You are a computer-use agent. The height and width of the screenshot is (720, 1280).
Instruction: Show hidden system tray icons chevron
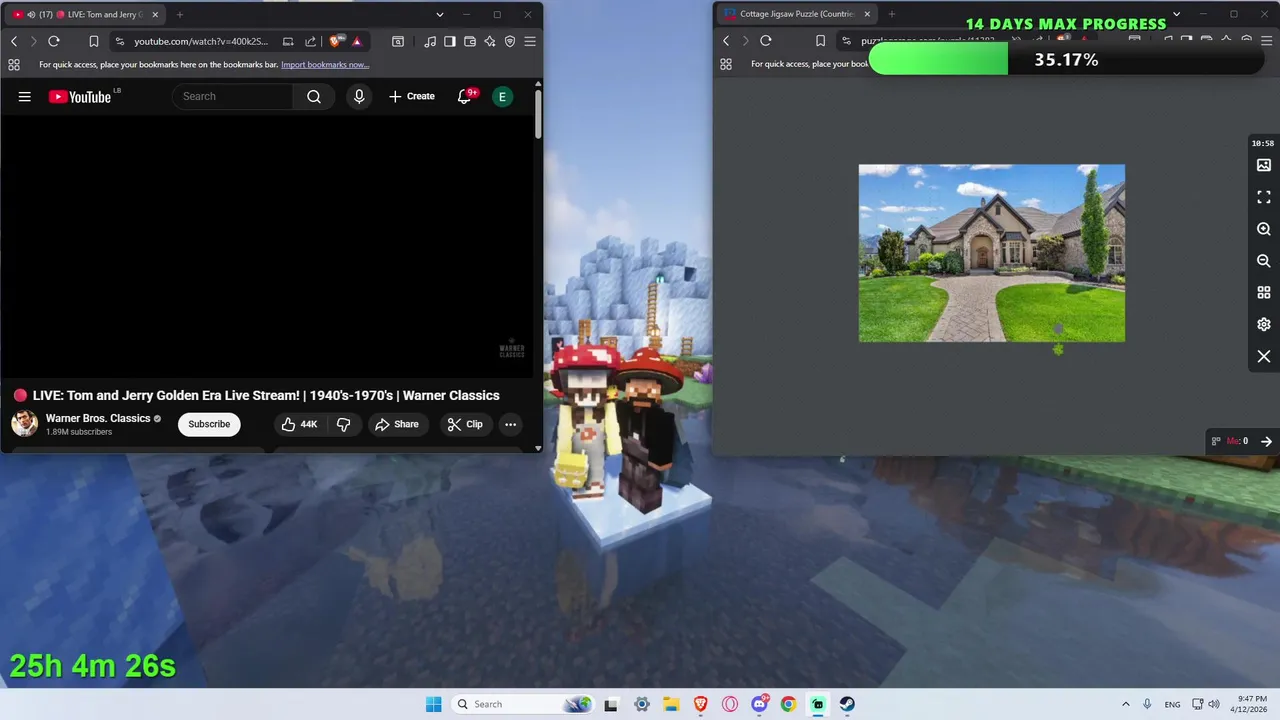point(1125,704)
